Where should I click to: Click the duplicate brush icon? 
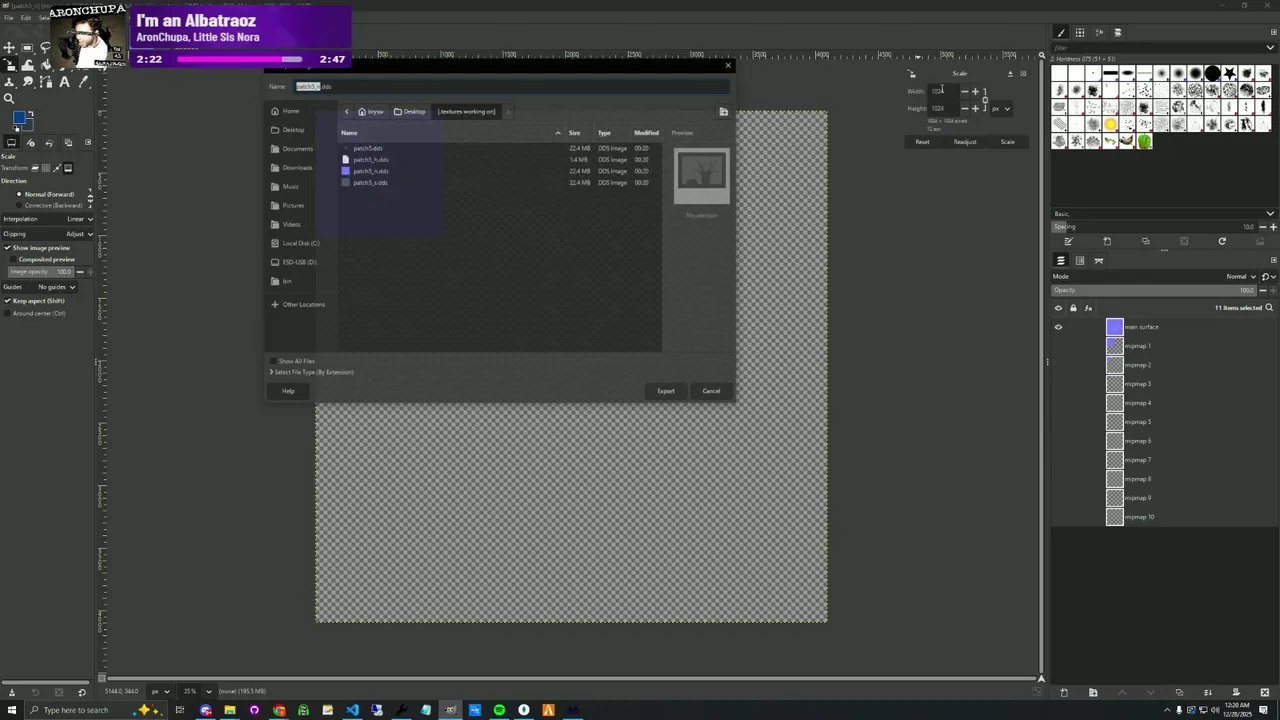coord(1145,241)
